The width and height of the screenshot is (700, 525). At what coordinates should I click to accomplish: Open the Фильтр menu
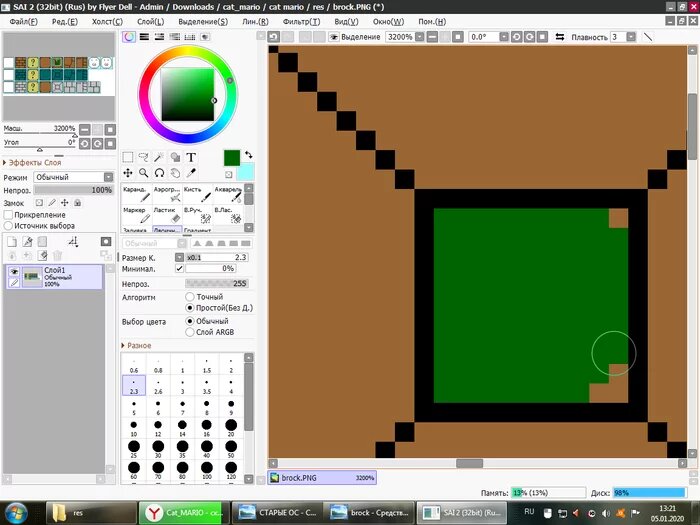click(301, 21)
